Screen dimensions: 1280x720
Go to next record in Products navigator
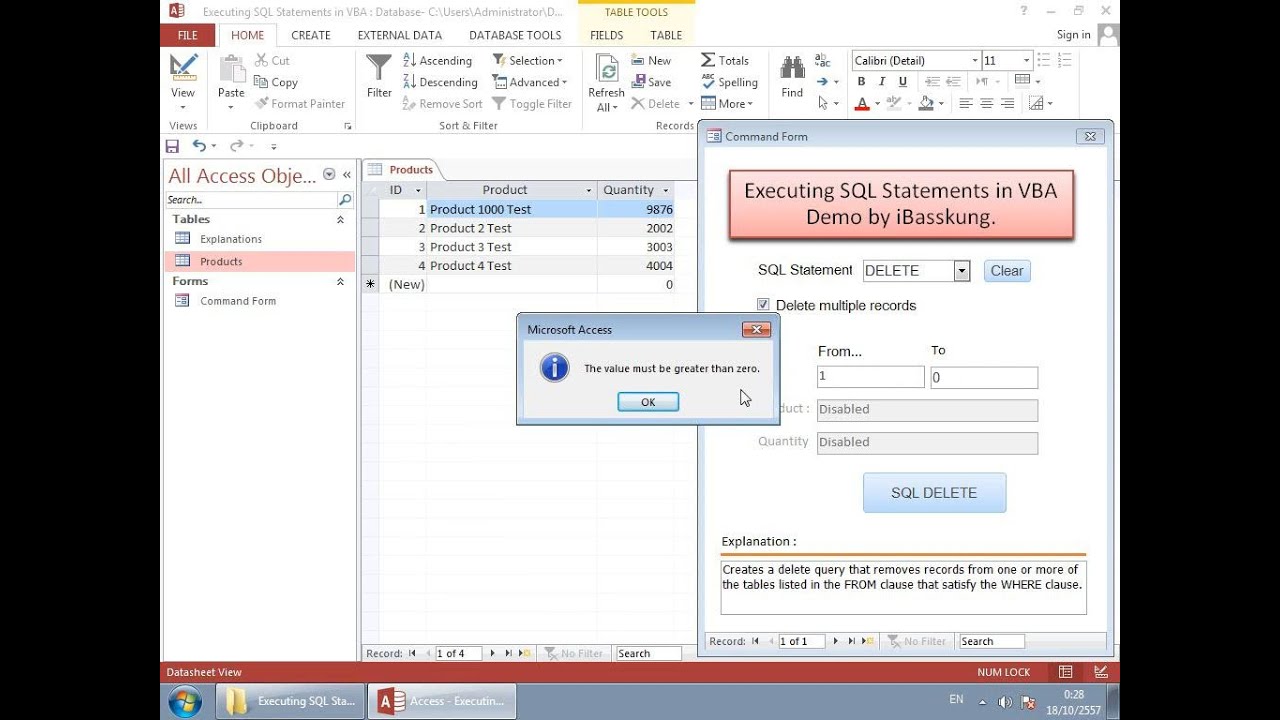(492, 653)
